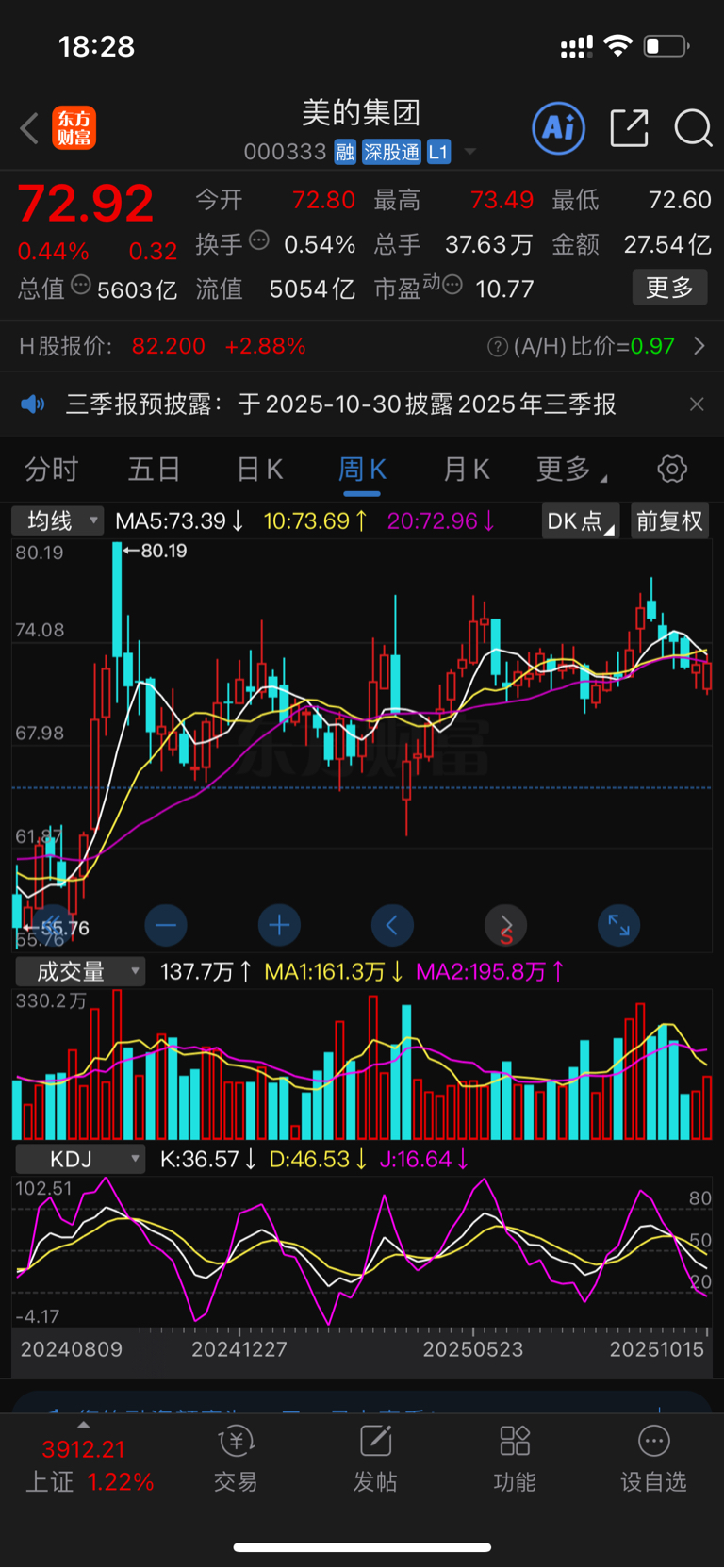Tap the announcement speaker icon
Image resolution: width=724 pixels, height=1568 pixels.
[x=33, y=404]
